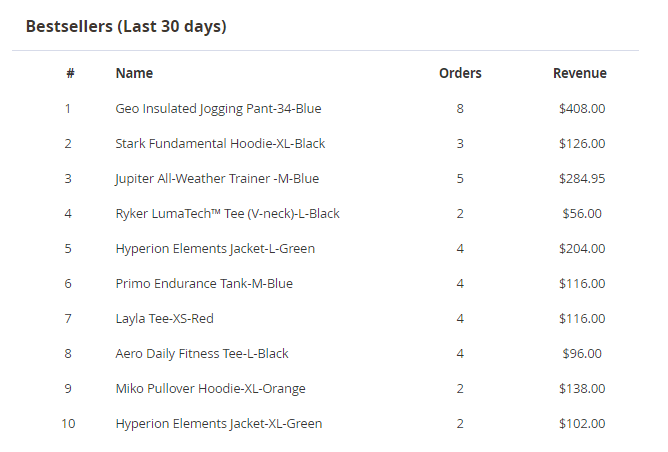Screen dimensions: 668x452
Task: Click the Name column header
Action: click(134, 73)
